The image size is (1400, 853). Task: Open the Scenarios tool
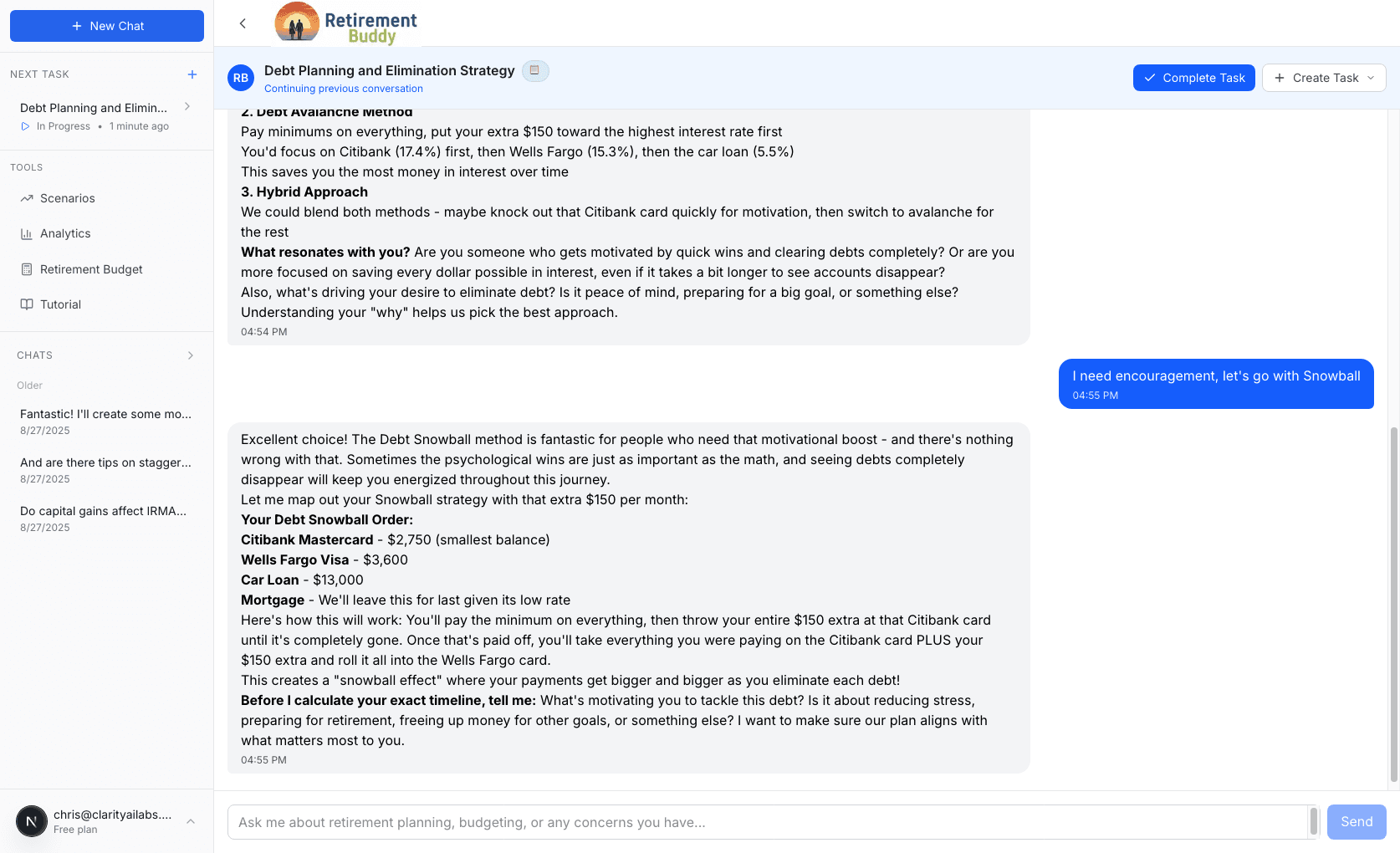tap(68, 198)
